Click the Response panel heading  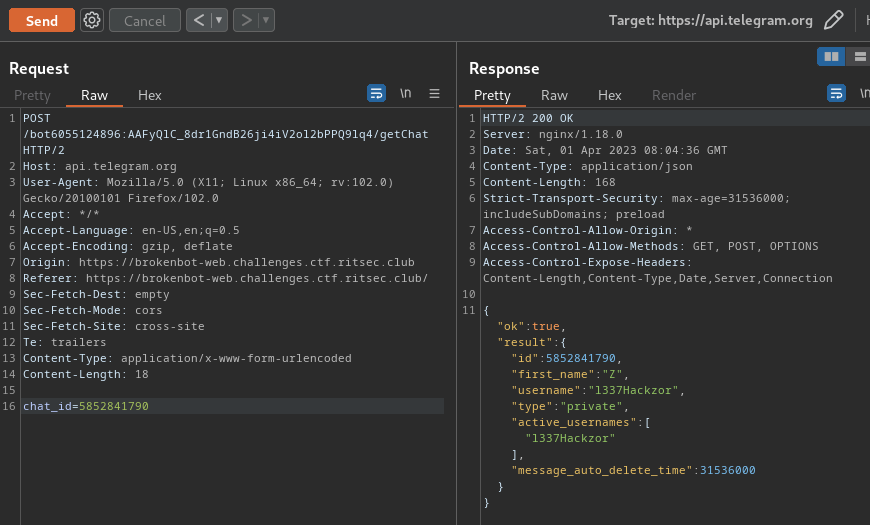tap(504, 69)
